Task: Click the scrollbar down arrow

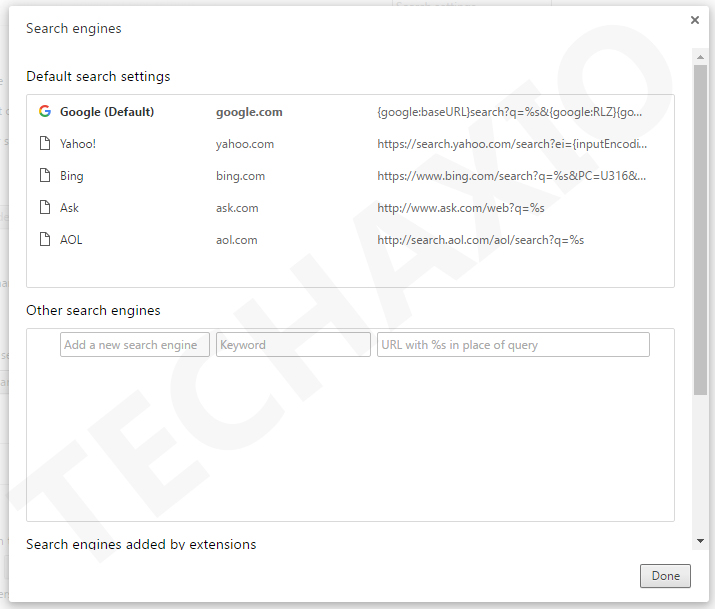Action: [x=700, y=541]
